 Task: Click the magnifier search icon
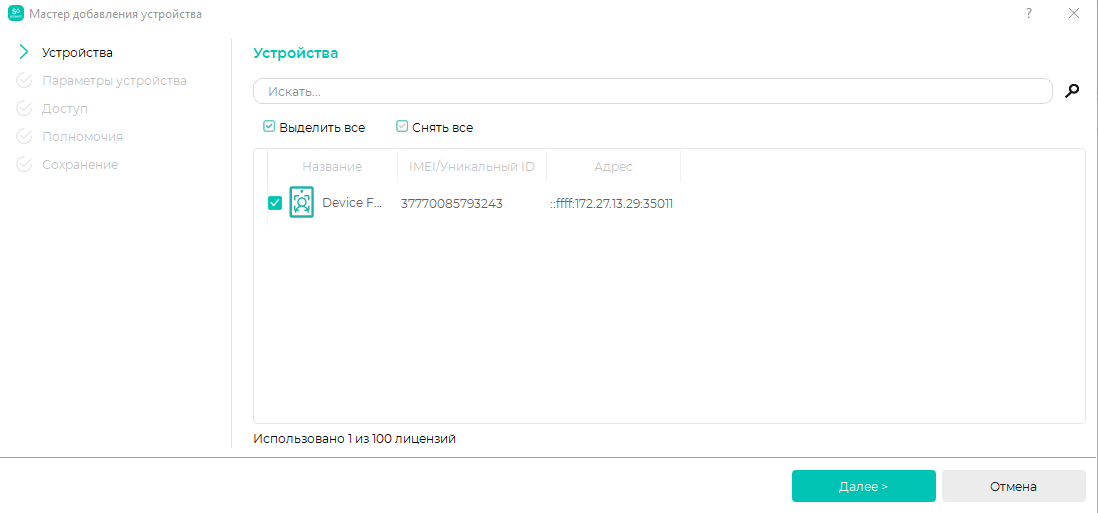1071,91
